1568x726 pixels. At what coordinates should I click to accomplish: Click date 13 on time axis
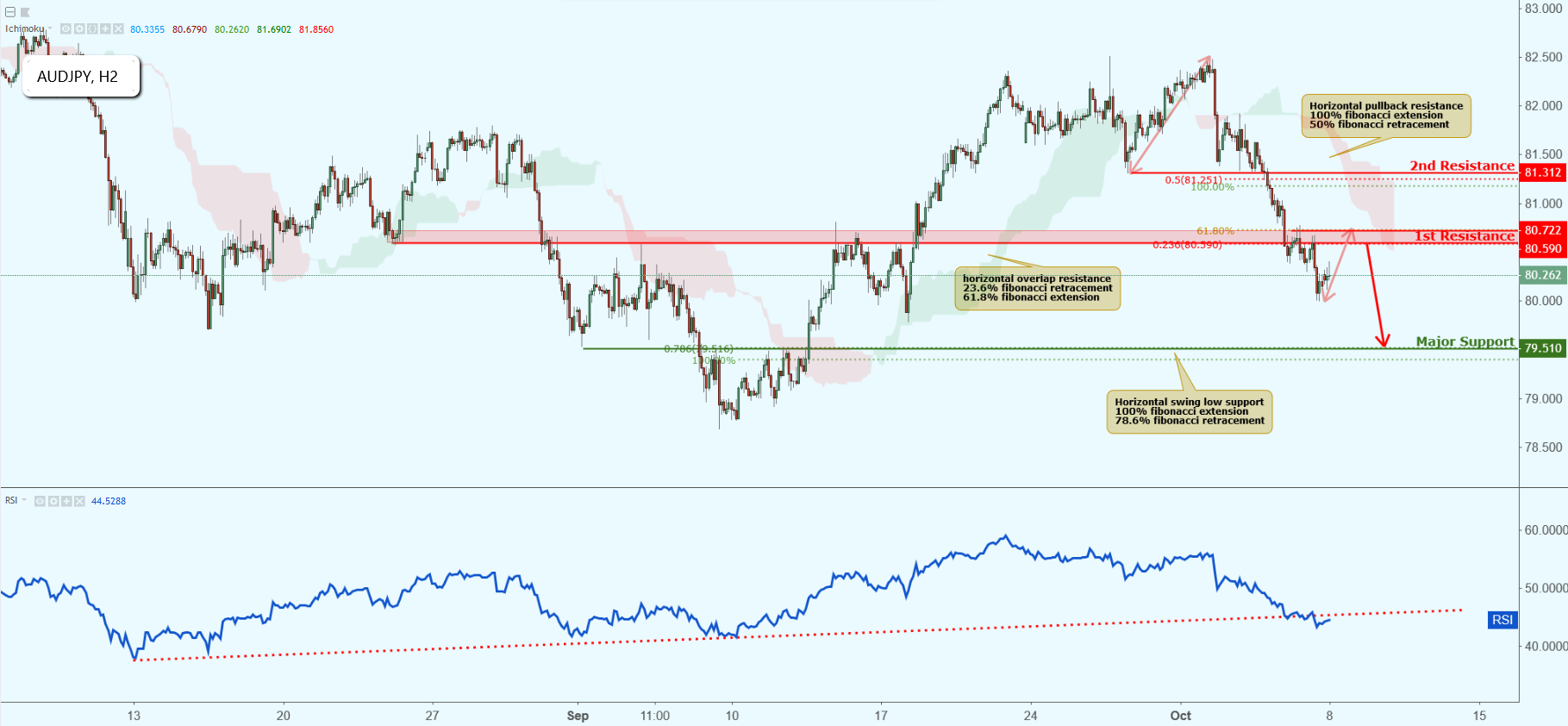134,716
